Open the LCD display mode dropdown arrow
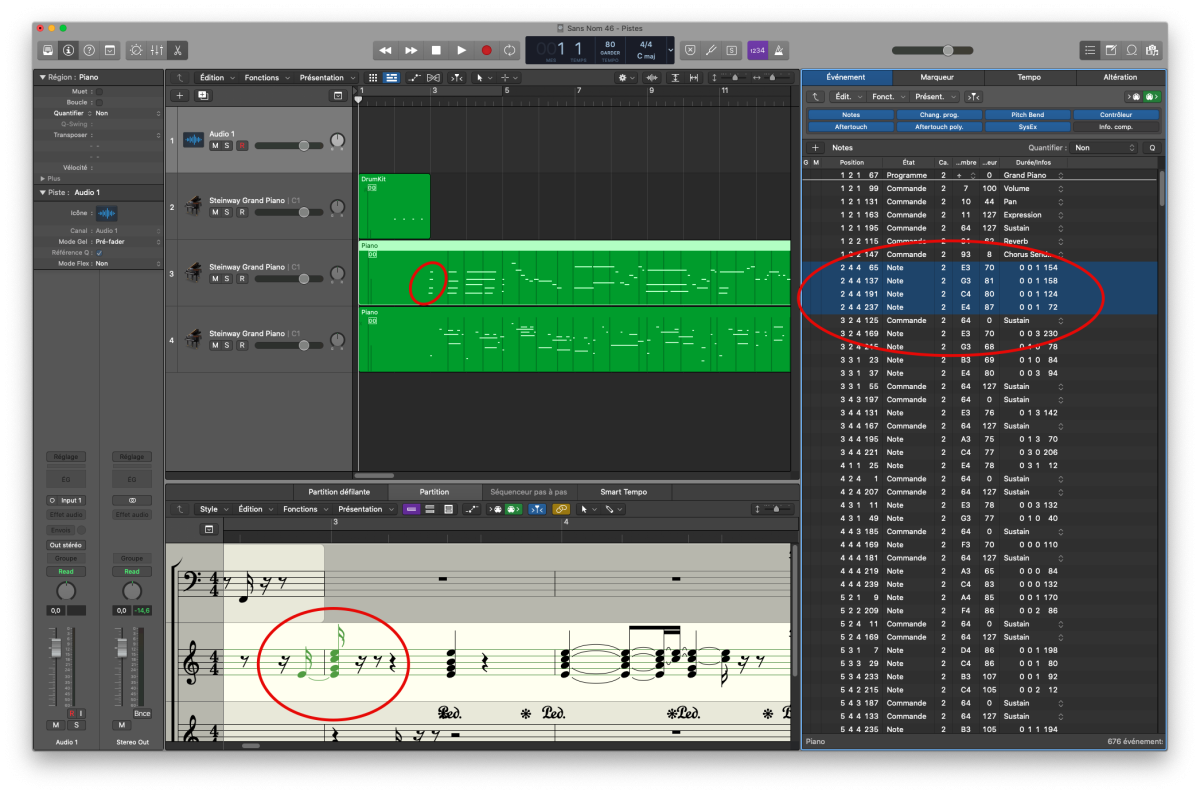This screenshot has height=794, width=1200. [x=670, y=50]
